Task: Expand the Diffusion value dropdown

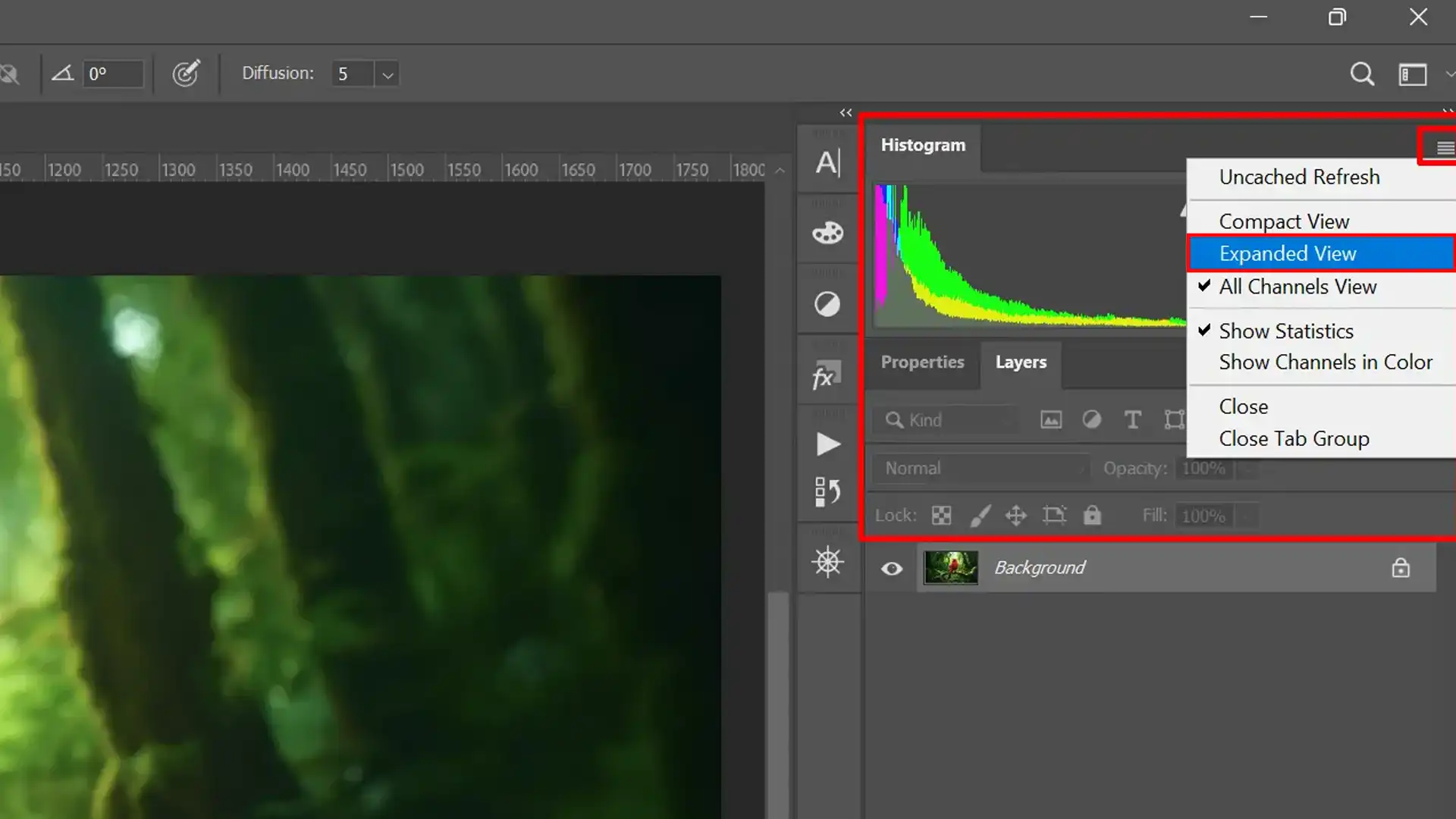Action: pos(387,73)
